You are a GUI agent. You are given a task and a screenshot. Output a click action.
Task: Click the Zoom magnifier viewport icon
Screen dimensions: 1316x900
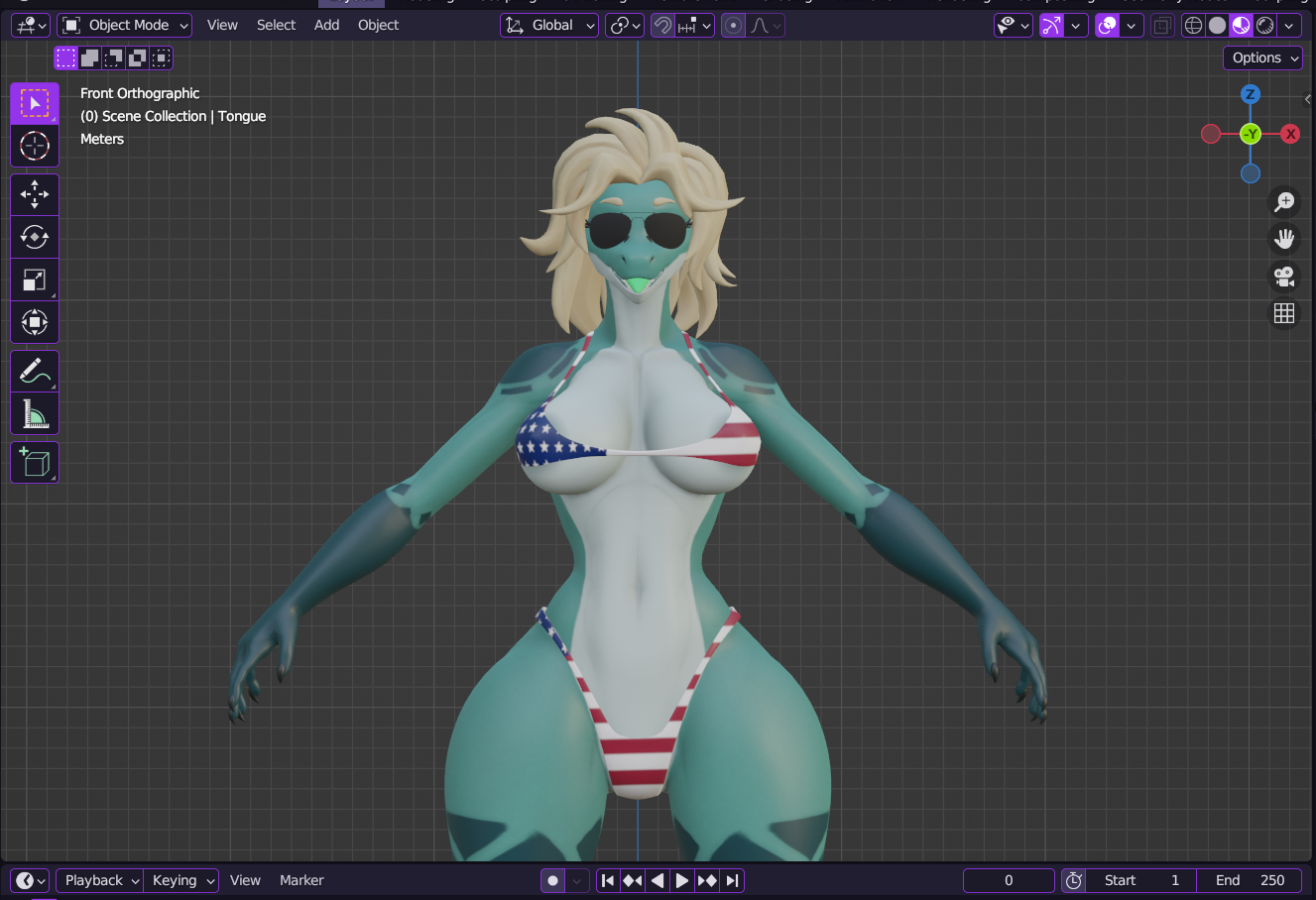coord(1284,202)
